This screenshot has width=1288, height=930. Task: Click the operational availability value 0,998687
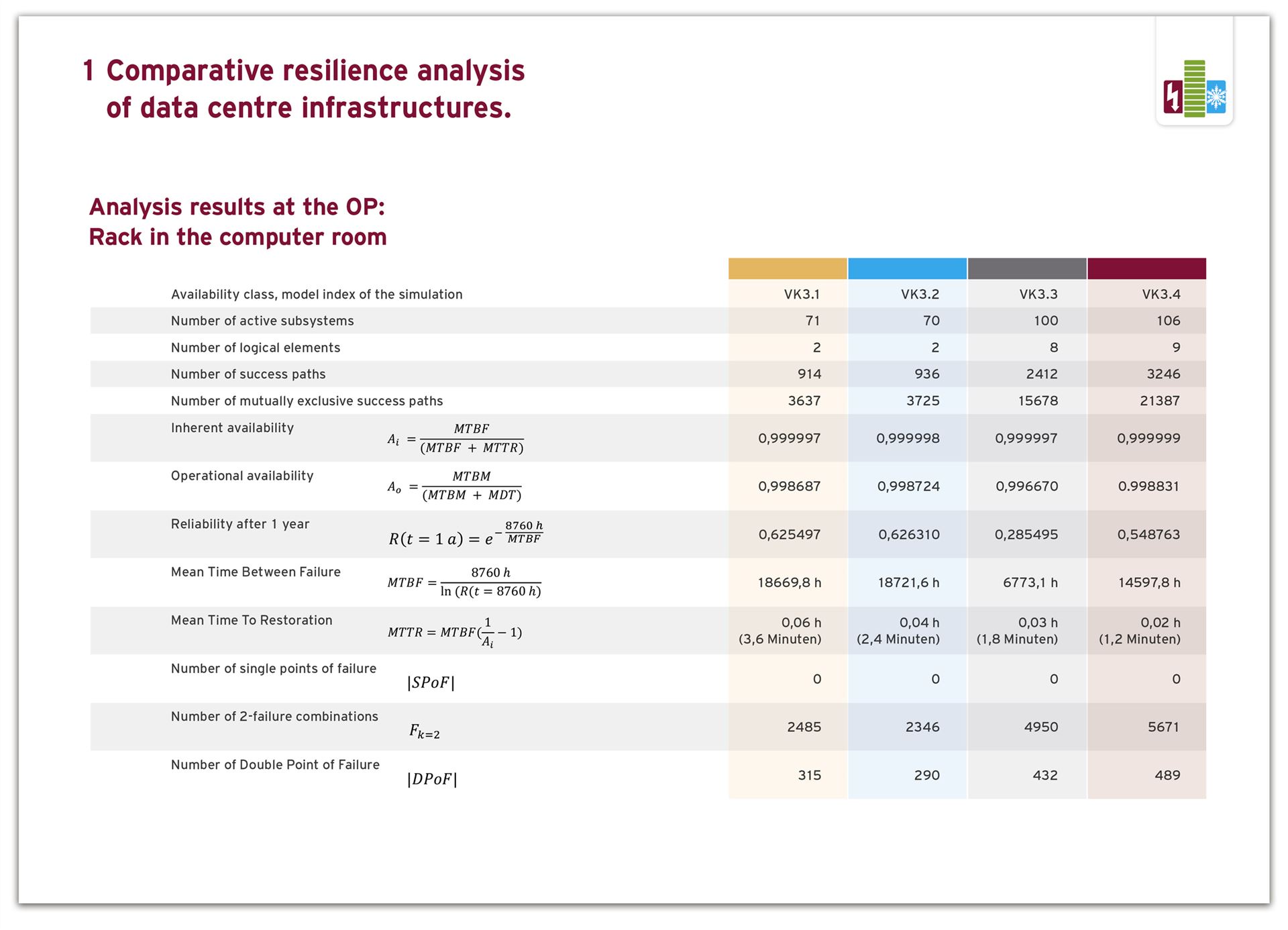(790, 486)
